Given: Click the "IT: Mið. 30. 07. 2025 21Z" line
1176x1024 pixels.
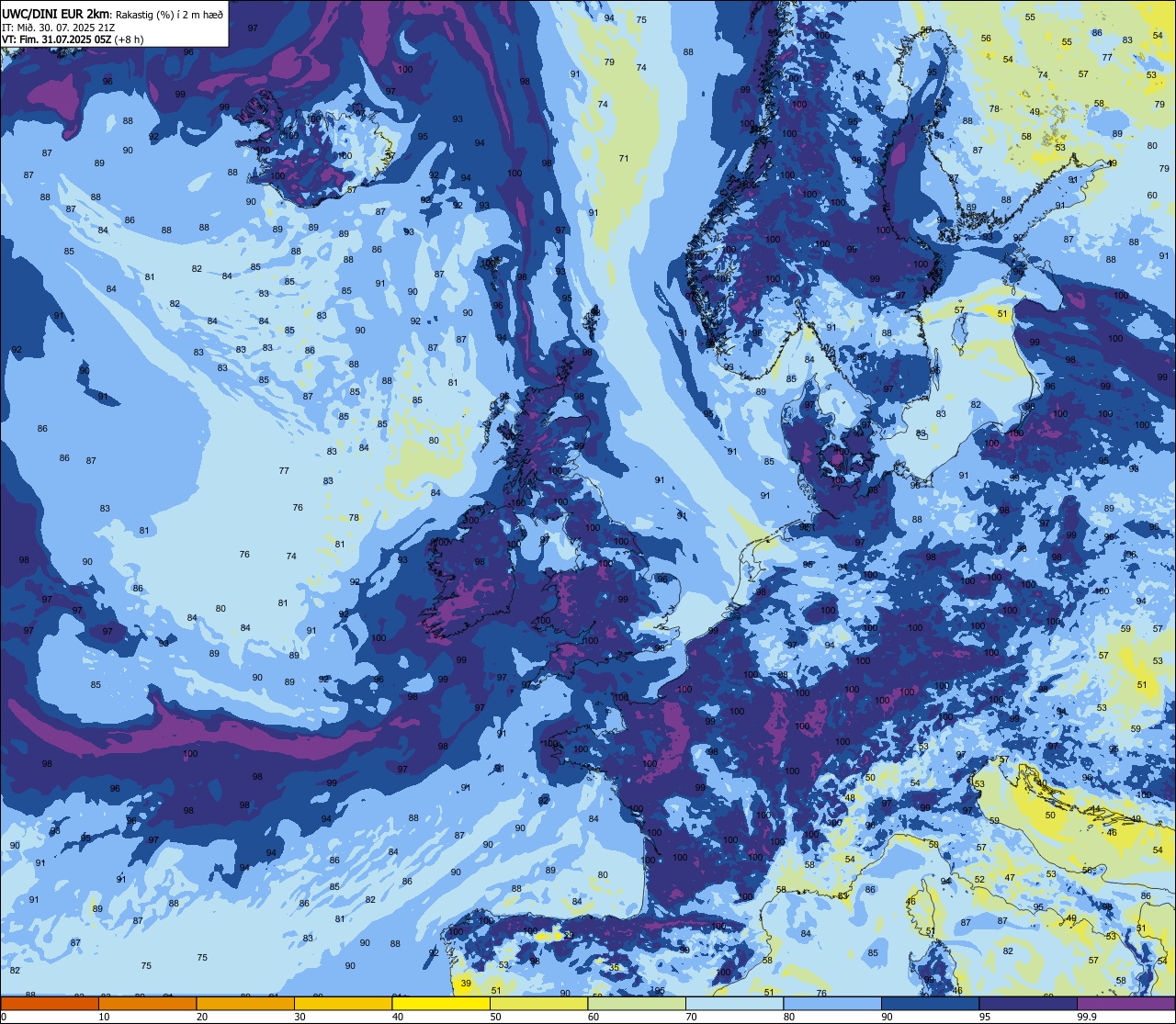Looking at the screenshot, I should point(58,28).
